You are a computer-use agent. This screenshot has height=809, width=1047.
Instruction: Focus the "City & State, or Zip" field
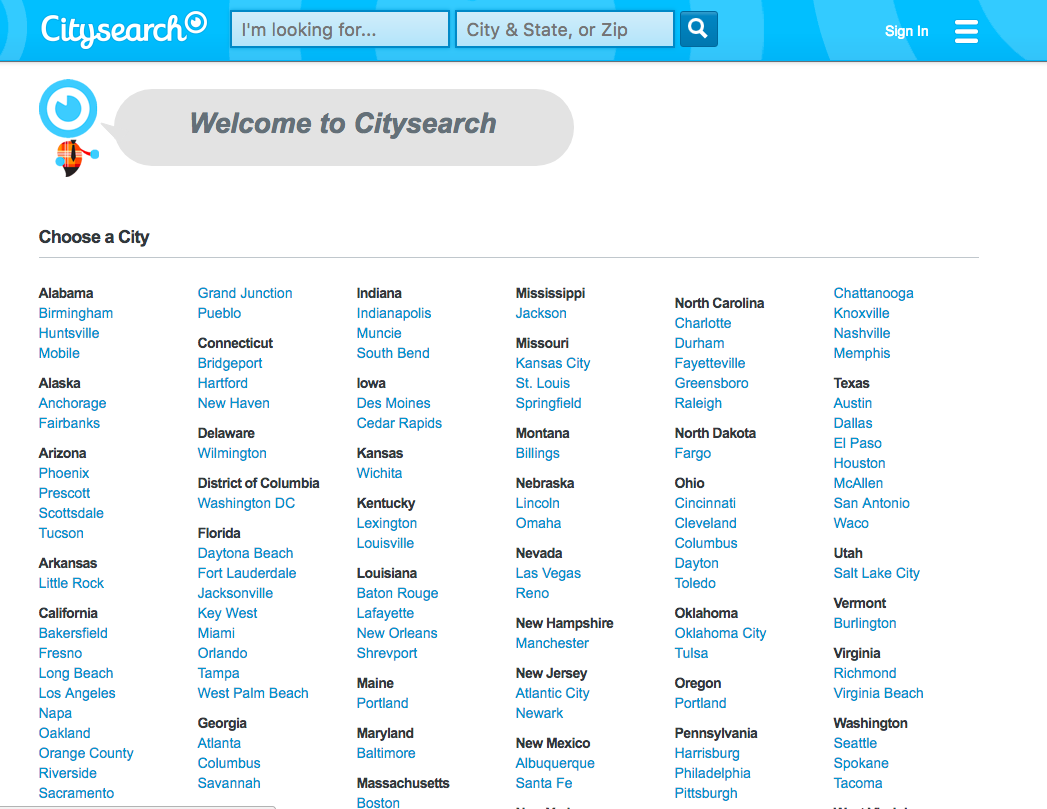[x=565, y=29]
